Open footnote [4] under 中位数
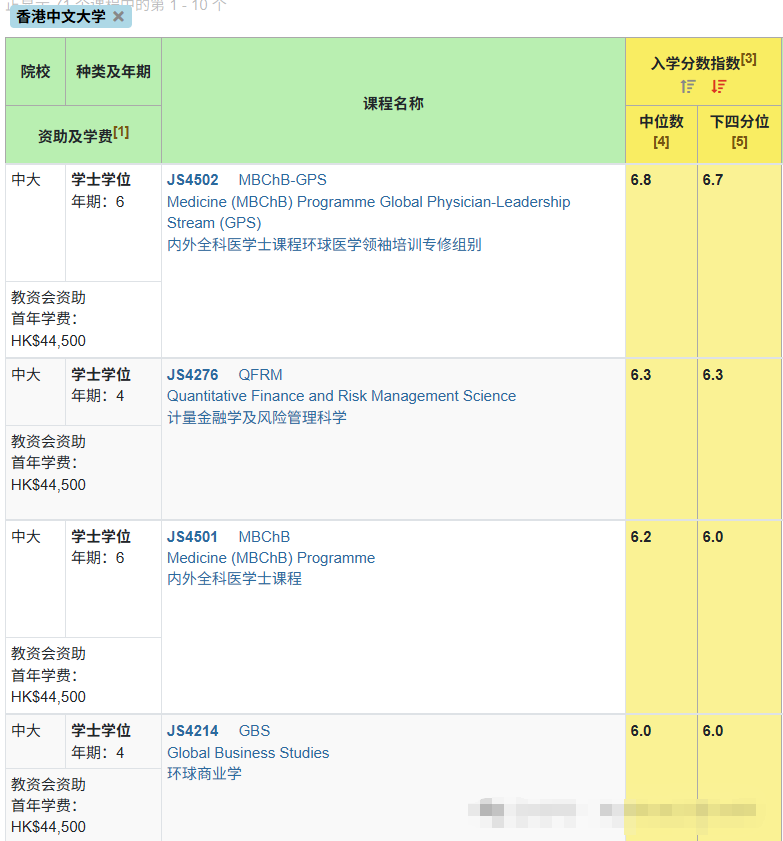The height and width of the screenshot is (841, 783). point(661,142)
